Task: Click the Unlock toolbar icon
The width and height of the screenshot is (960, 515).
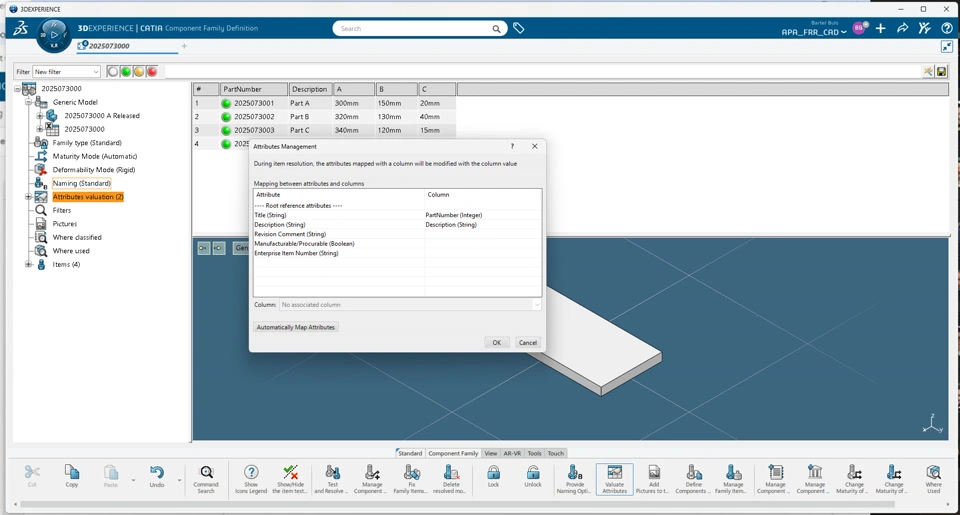Action: click(x=533, y=478)
